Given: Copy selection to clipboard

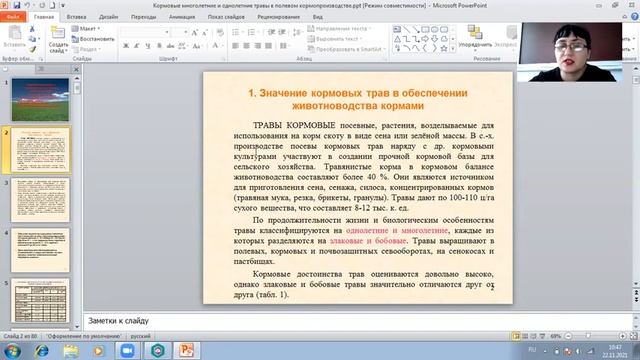Looking at the screenshot, I should (x=32, y=39).
